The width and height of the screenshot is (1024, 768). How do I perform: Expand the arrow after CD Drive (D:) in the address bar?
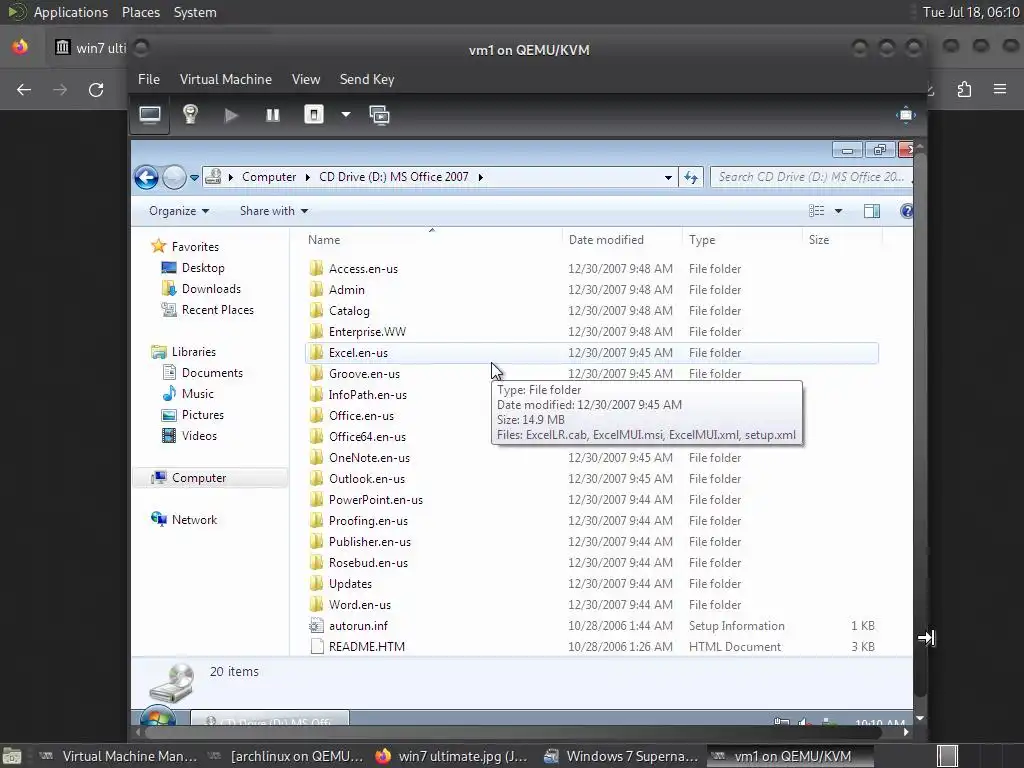(481, 177)
